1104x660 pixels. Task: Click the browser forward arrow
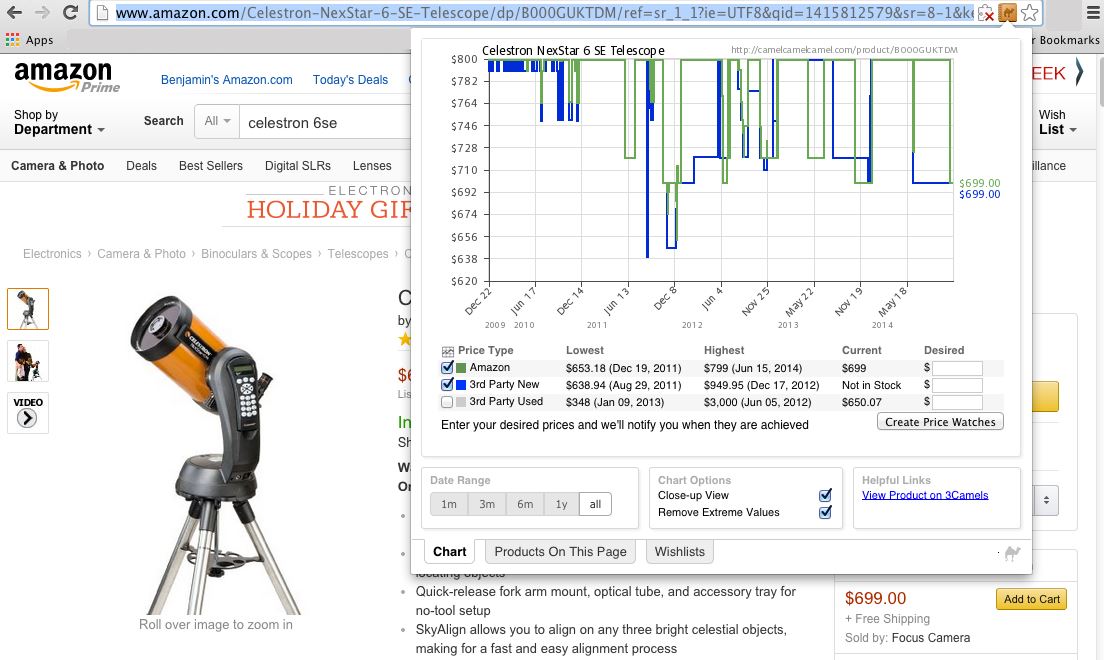42,12
